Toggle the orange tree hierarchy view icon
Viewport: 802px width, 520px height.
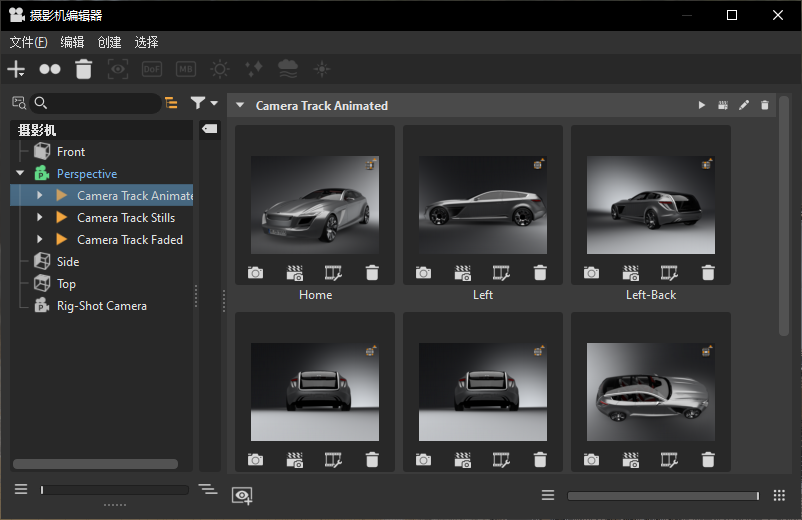[171, 103]
